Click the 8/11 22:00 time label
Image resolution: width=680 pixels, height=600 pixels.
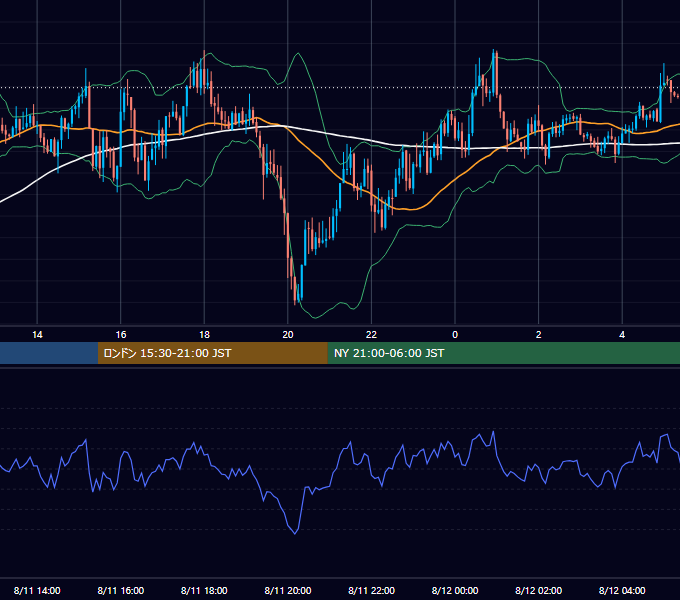(x=371, y=590)
